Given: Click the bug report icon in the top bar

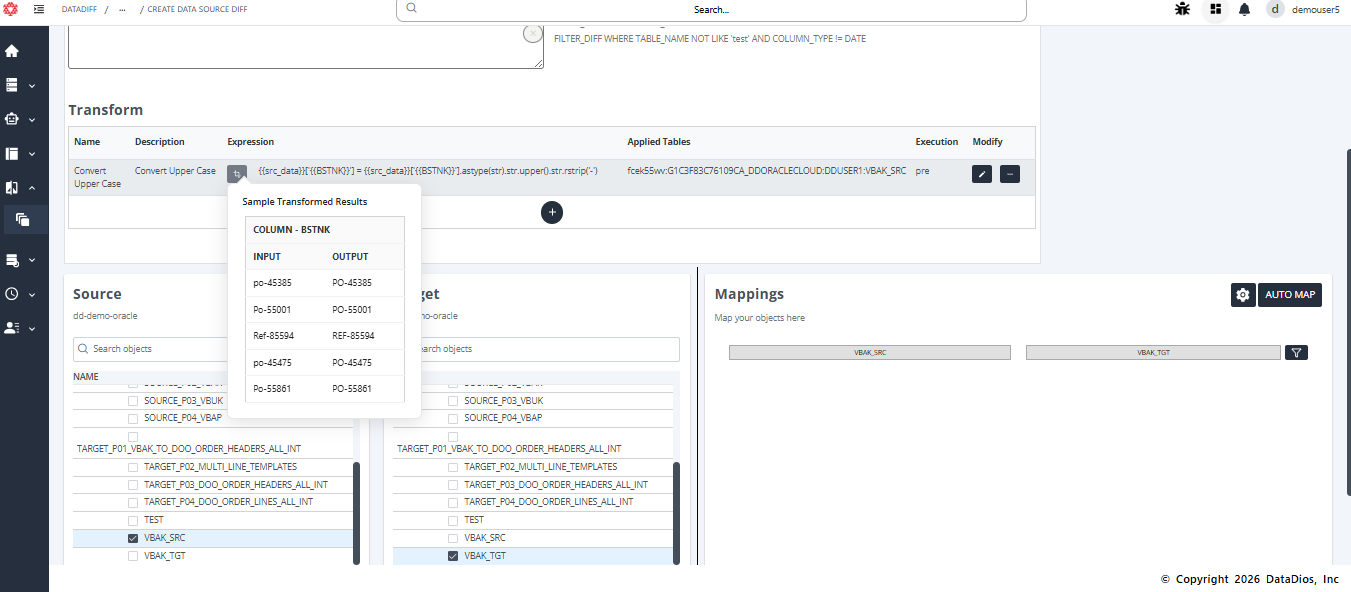Looking at the screenshot, I should [x=1182, y=9].
